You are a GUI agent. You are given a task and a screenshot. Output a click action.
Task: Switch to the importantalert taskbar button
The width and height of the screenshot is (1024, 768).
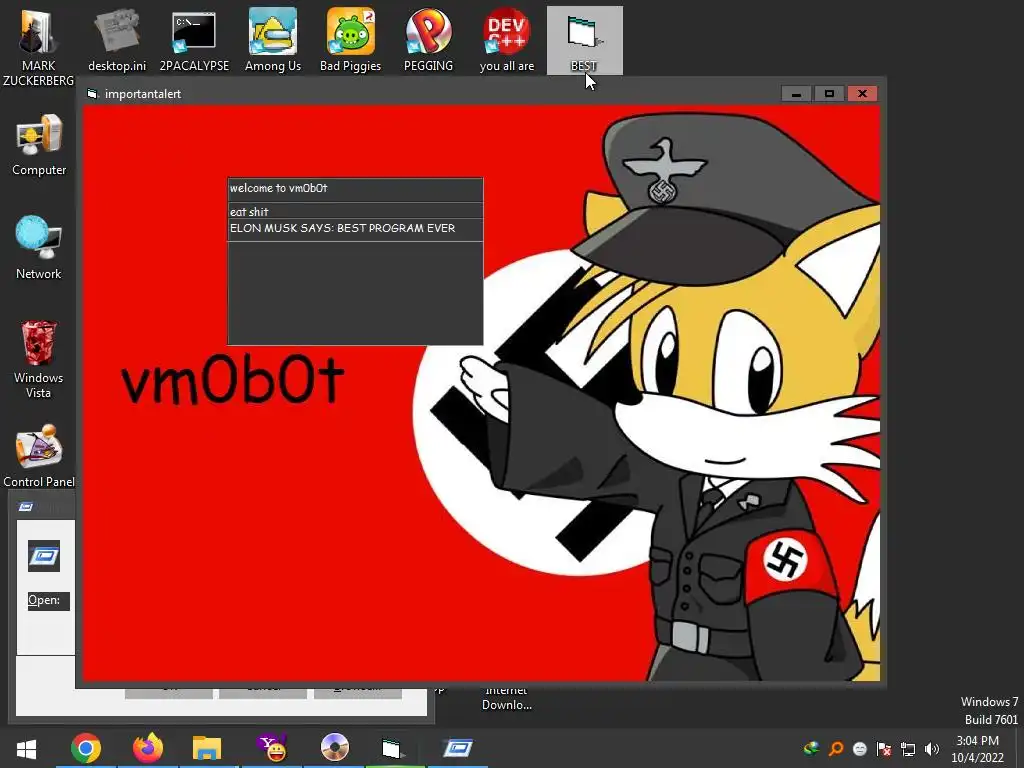[391, 748]
